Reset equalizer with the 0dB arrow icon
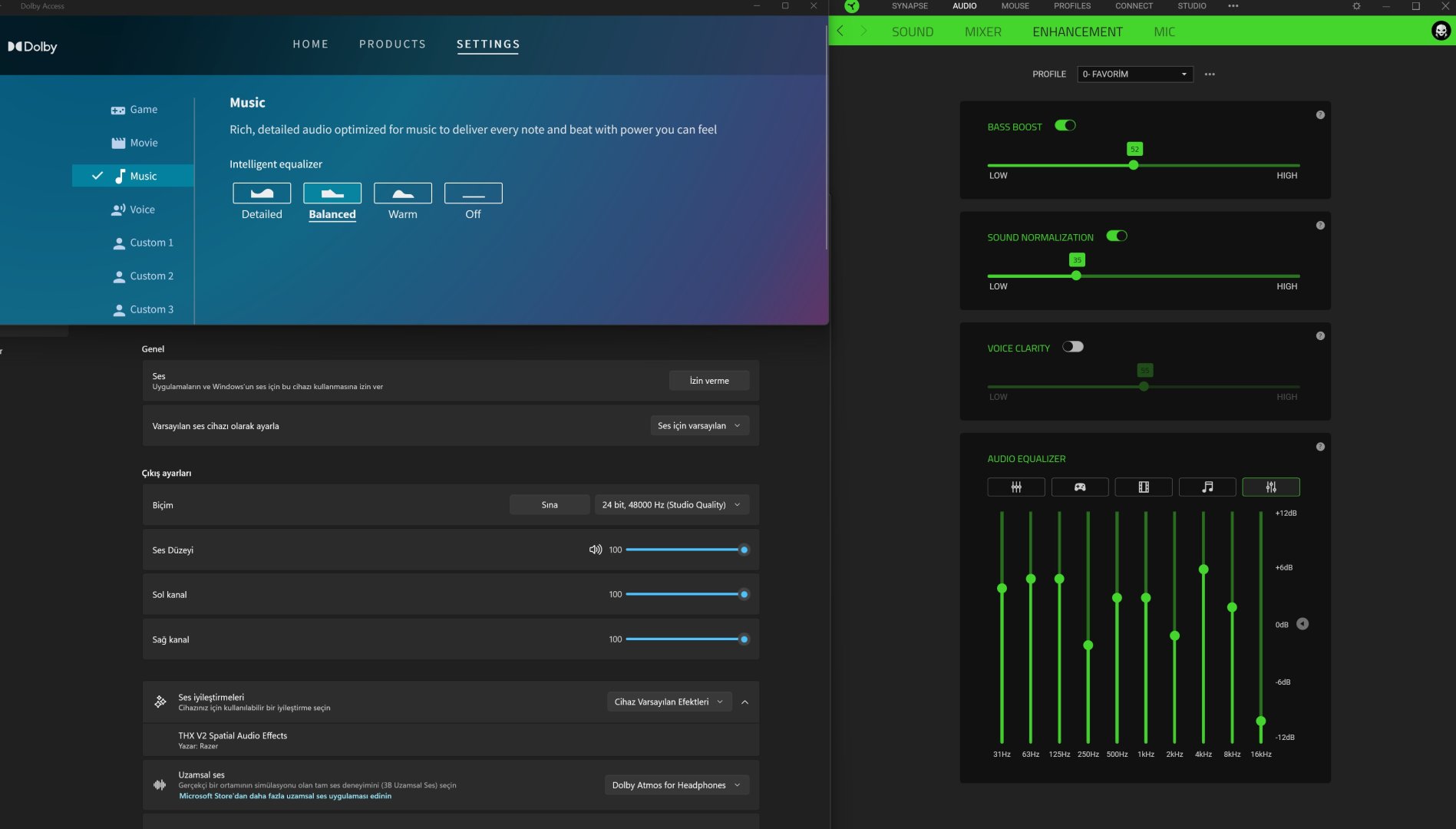Screen dimensions: 1456x829 coord(1302,624)
